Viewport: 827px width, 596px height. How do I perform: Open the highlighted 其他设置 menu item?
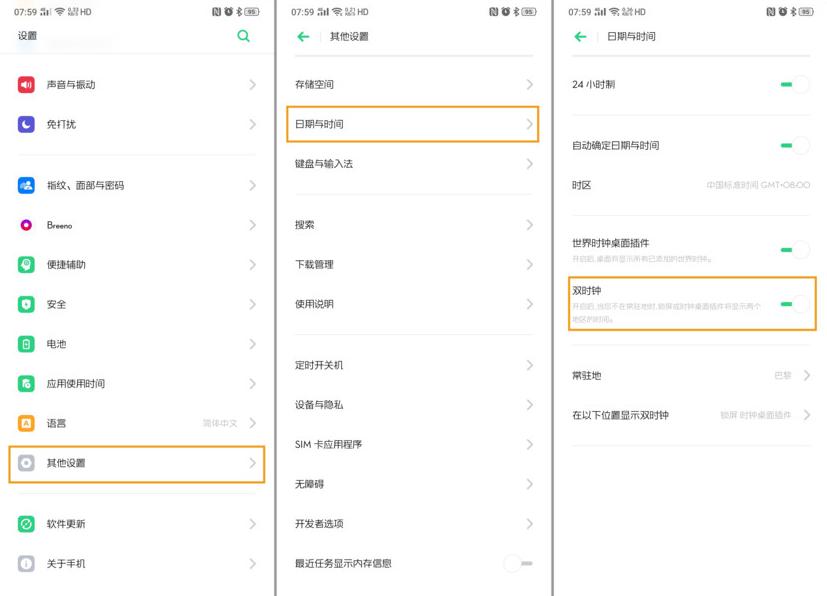[x=136, y=464]
